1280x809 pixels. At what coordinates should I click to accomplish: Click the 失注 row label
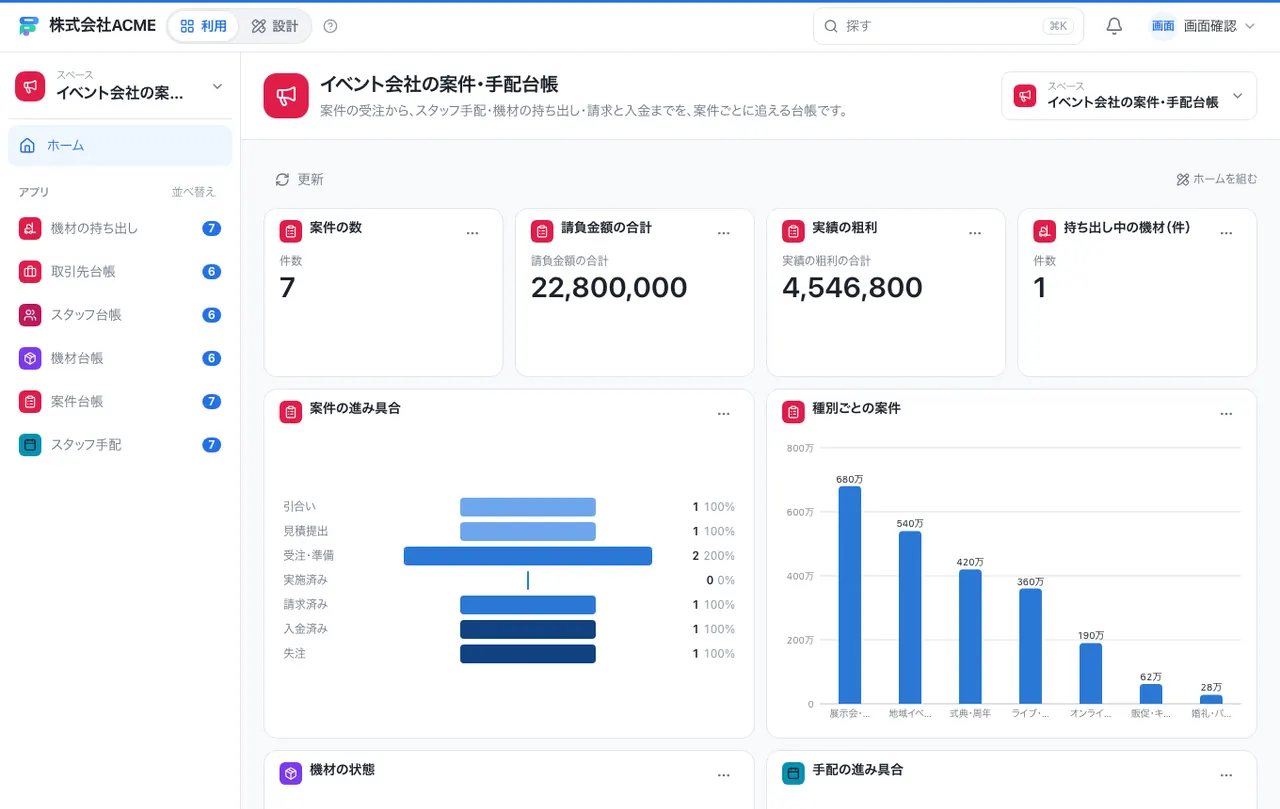[294, 653]
